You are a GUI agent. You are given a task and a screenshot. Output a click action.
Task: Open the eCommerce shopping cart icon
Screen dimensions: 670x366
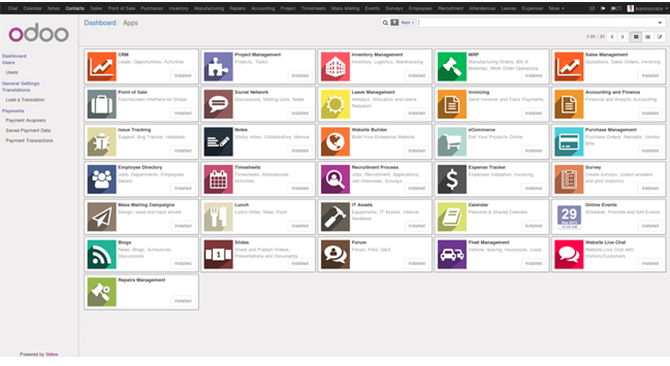tap(452, 142)
